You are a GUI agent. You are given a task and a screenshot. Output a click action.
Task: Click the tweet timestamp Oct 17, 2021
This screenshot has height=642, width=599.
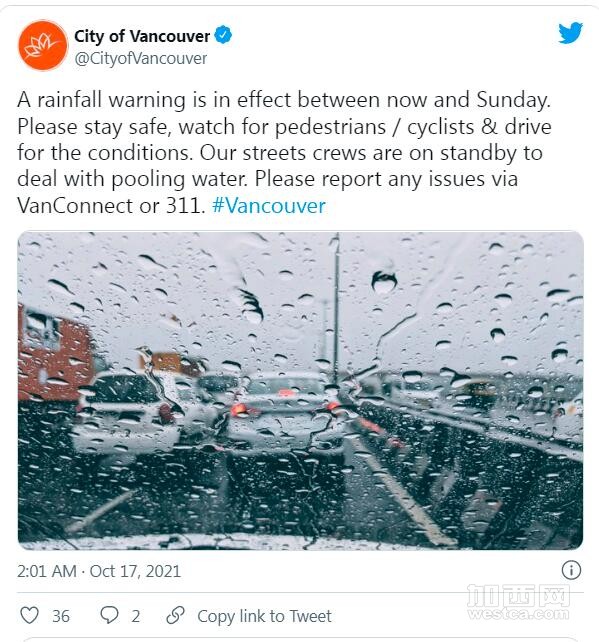(x=135, y=571)
